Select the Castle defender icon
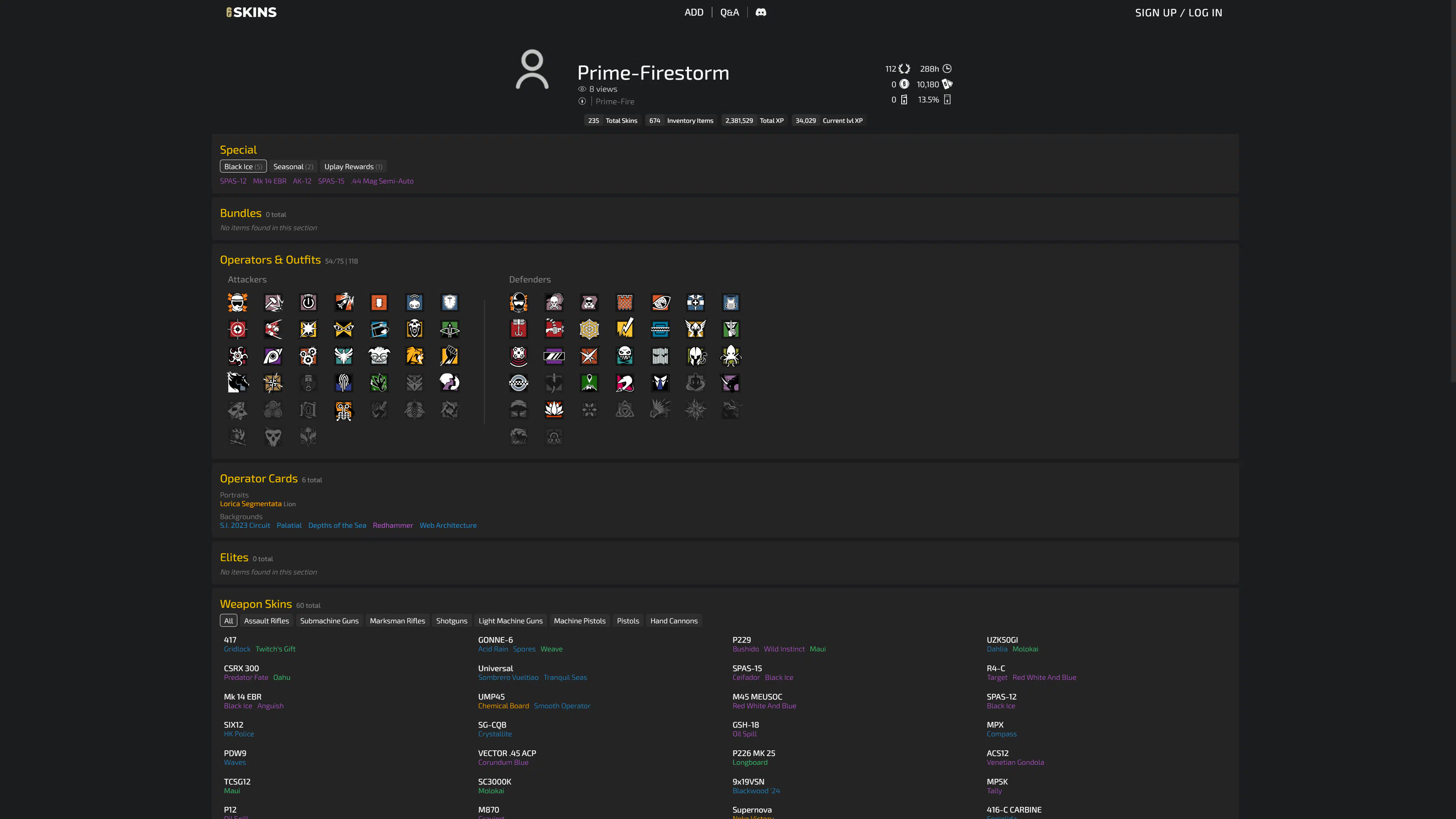Image resolution: width=1456 pixels, height=819 pixels. (x=624, y=303)
